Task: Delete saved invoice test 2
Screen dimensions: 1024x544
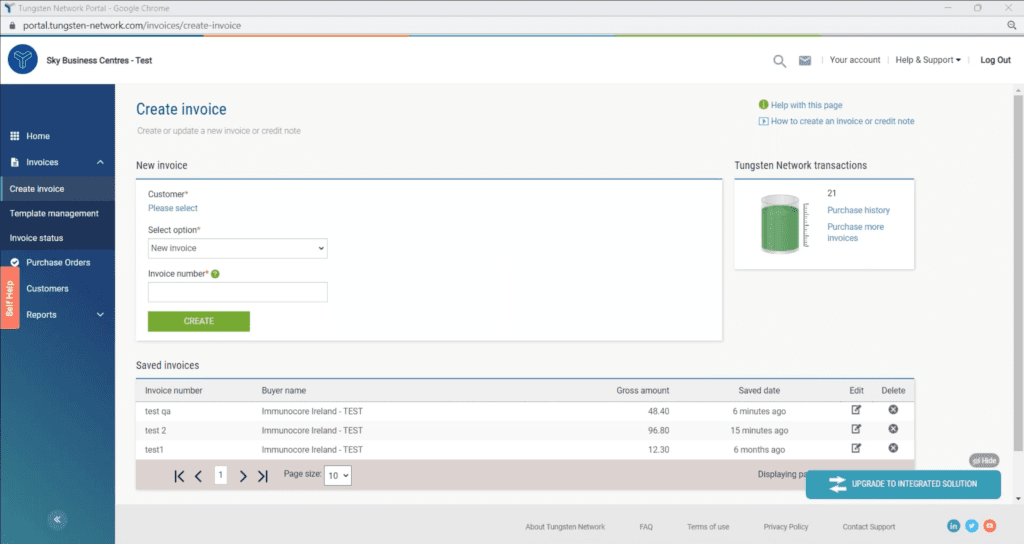Action: point(893,429)
